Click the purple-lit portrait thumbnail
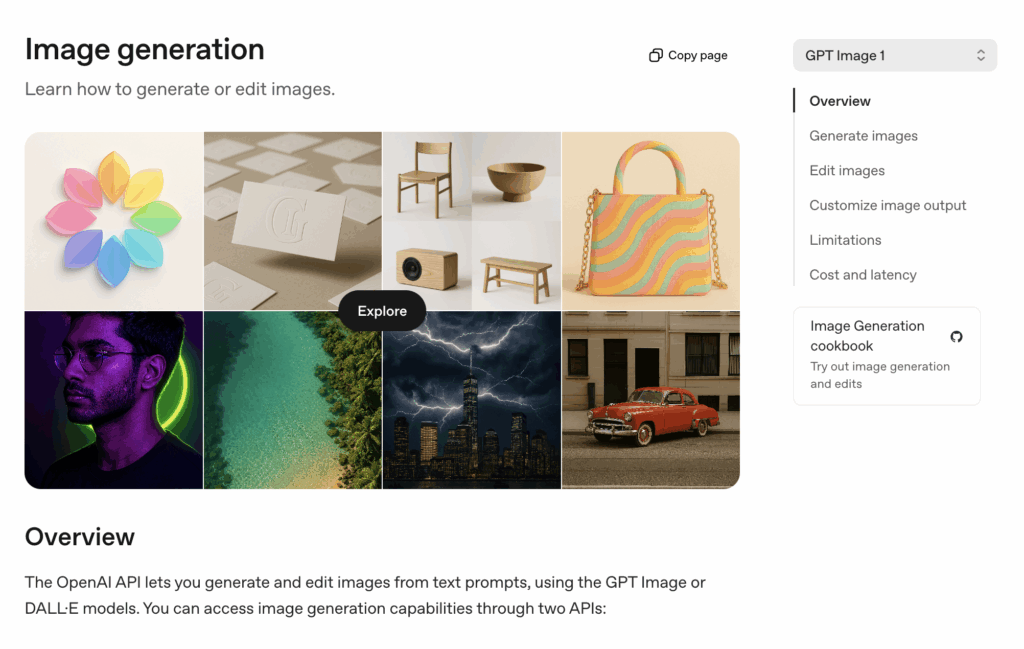1024x649 pixels. pyautogui.click(x=115, y=399)
